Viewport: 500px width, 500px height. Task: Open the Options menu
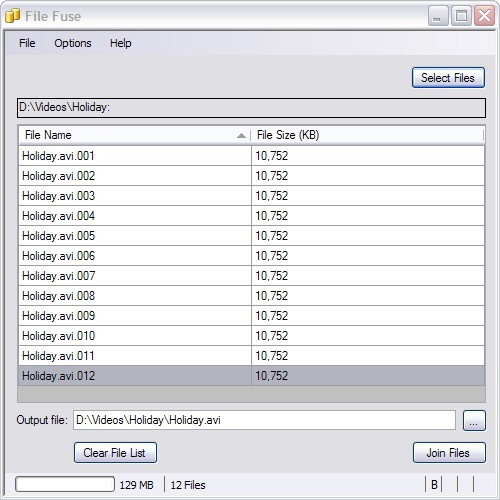pyautogui.click(x=73, y=43)
